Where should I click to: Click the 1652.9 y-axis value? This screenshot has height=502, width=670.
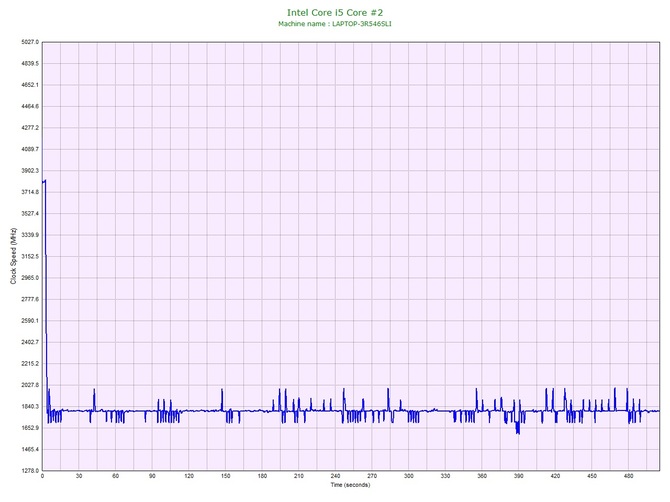coord(30,428)
